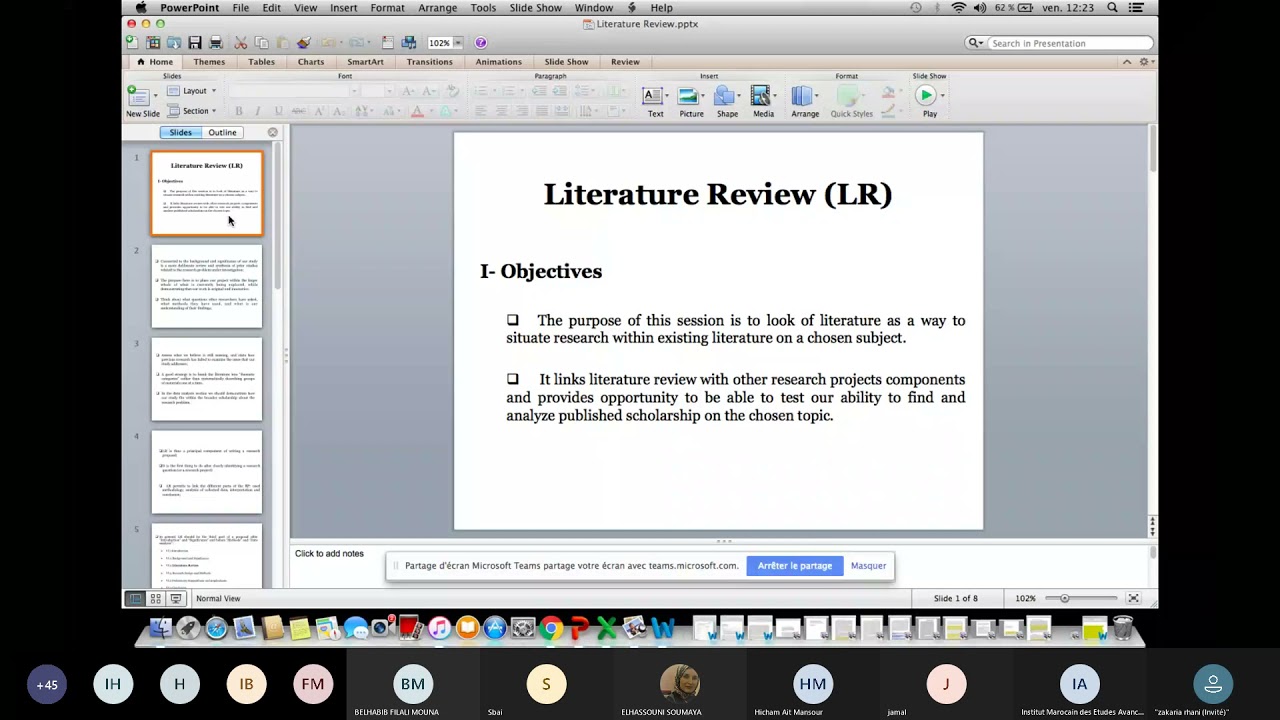This screenshot has width=1280, height=720.
Task: Switch to Slide Sorter view icon
Action: pyautogui.click(x=155, y=598)
